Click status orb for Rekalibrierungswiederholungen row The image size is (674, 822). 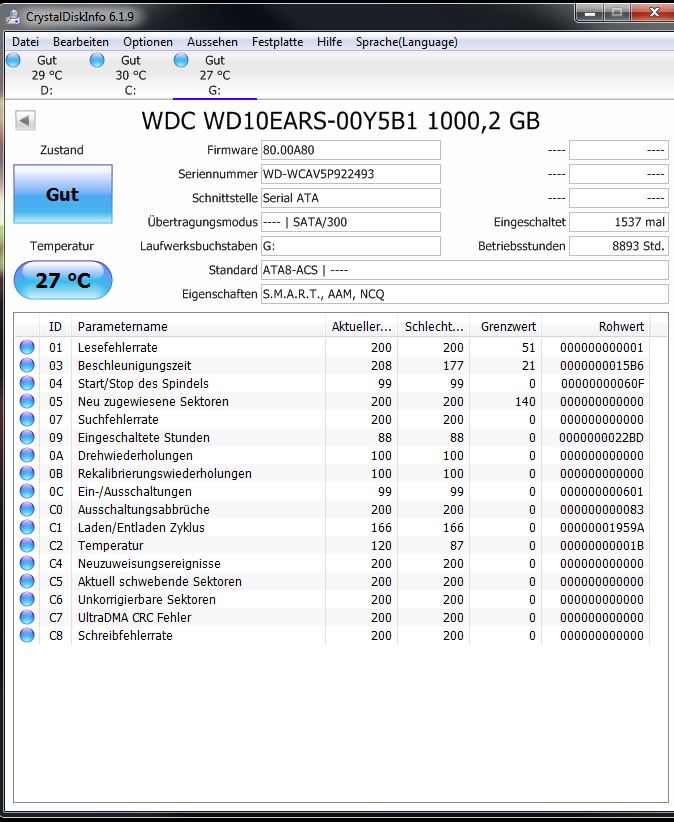[27, 473]
